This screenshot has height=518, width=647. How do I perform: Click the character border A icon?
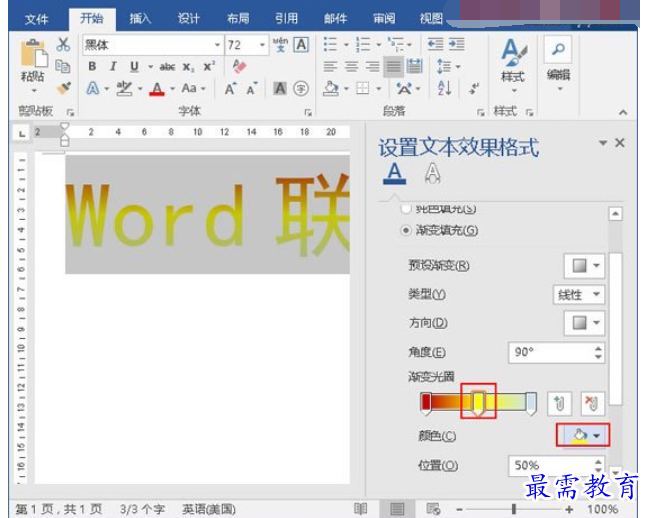(301, 45)
